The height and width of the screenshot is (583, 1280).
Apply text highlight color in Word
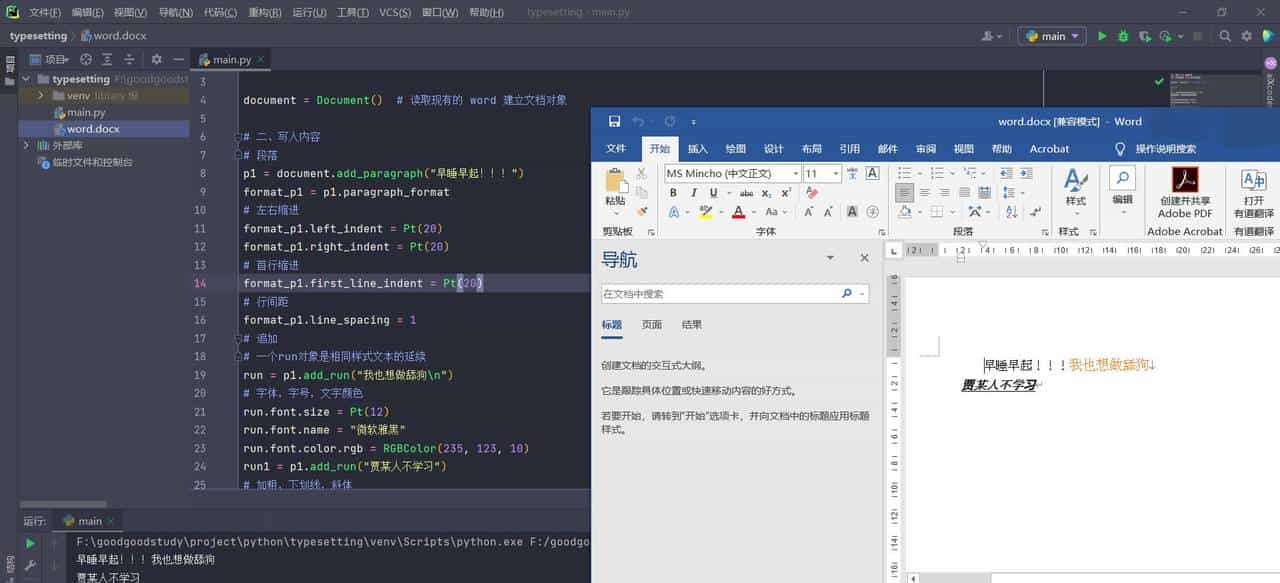coord(706,211)
